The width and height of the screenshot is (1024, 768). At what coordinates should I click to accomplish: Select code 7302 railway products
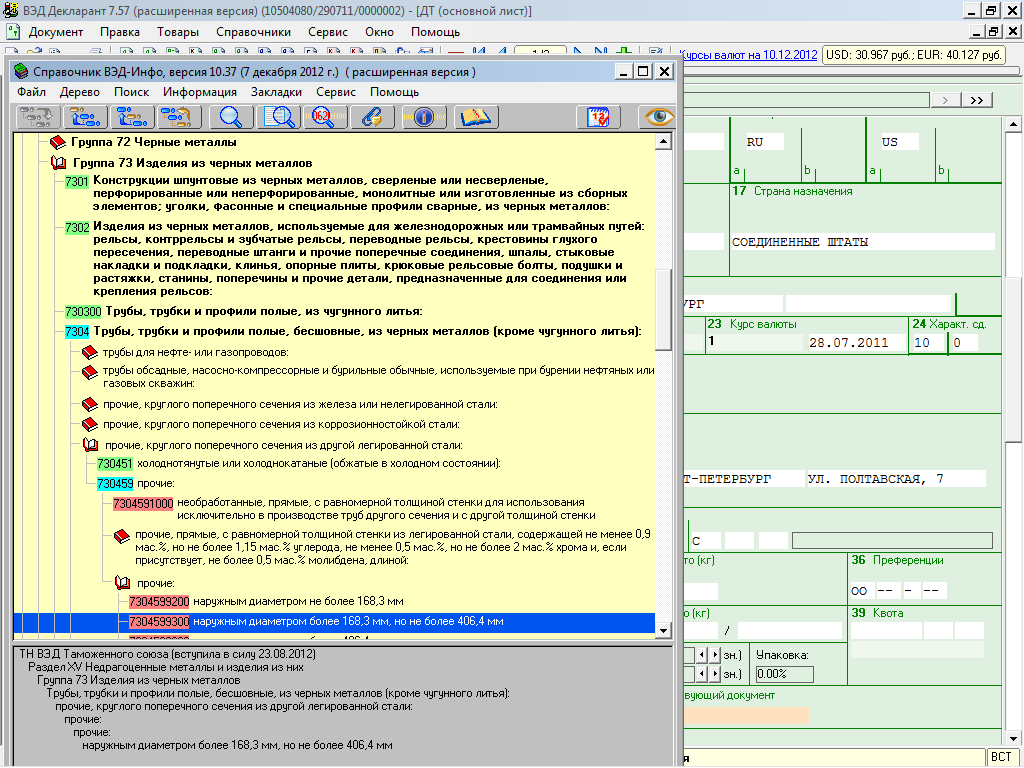(x=77, y=227)
